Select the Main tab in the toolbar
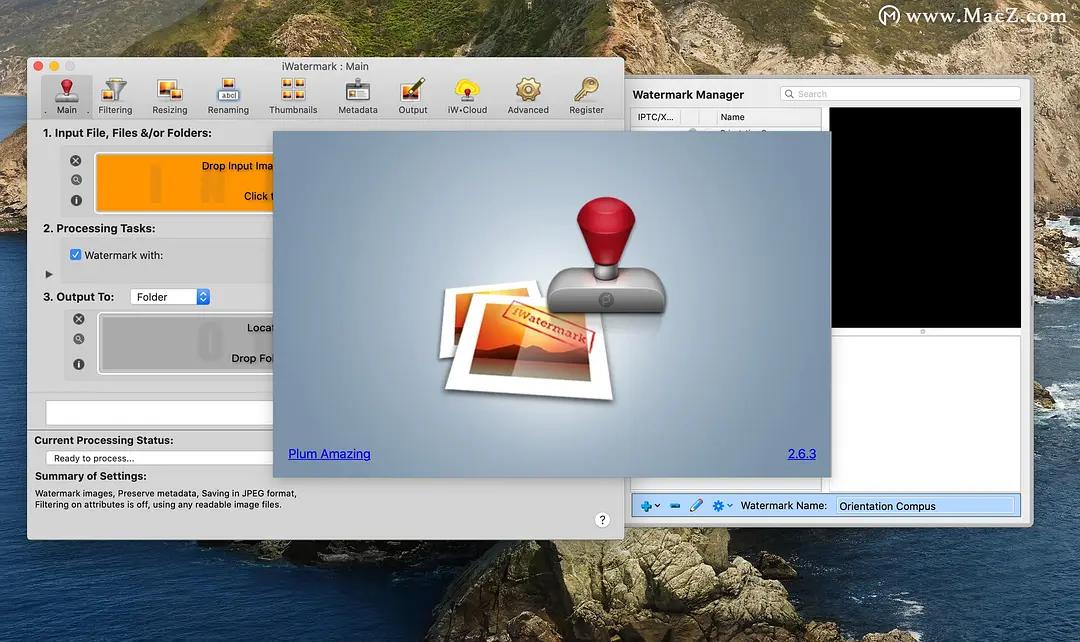 tap(66, 96)
